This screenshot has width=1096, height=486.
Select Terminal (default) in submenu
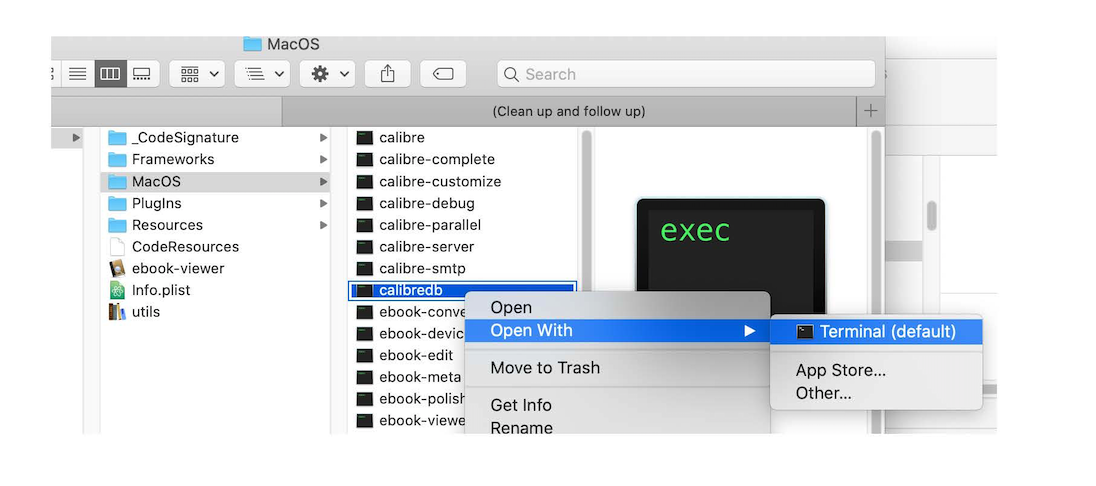coord(876,331)
